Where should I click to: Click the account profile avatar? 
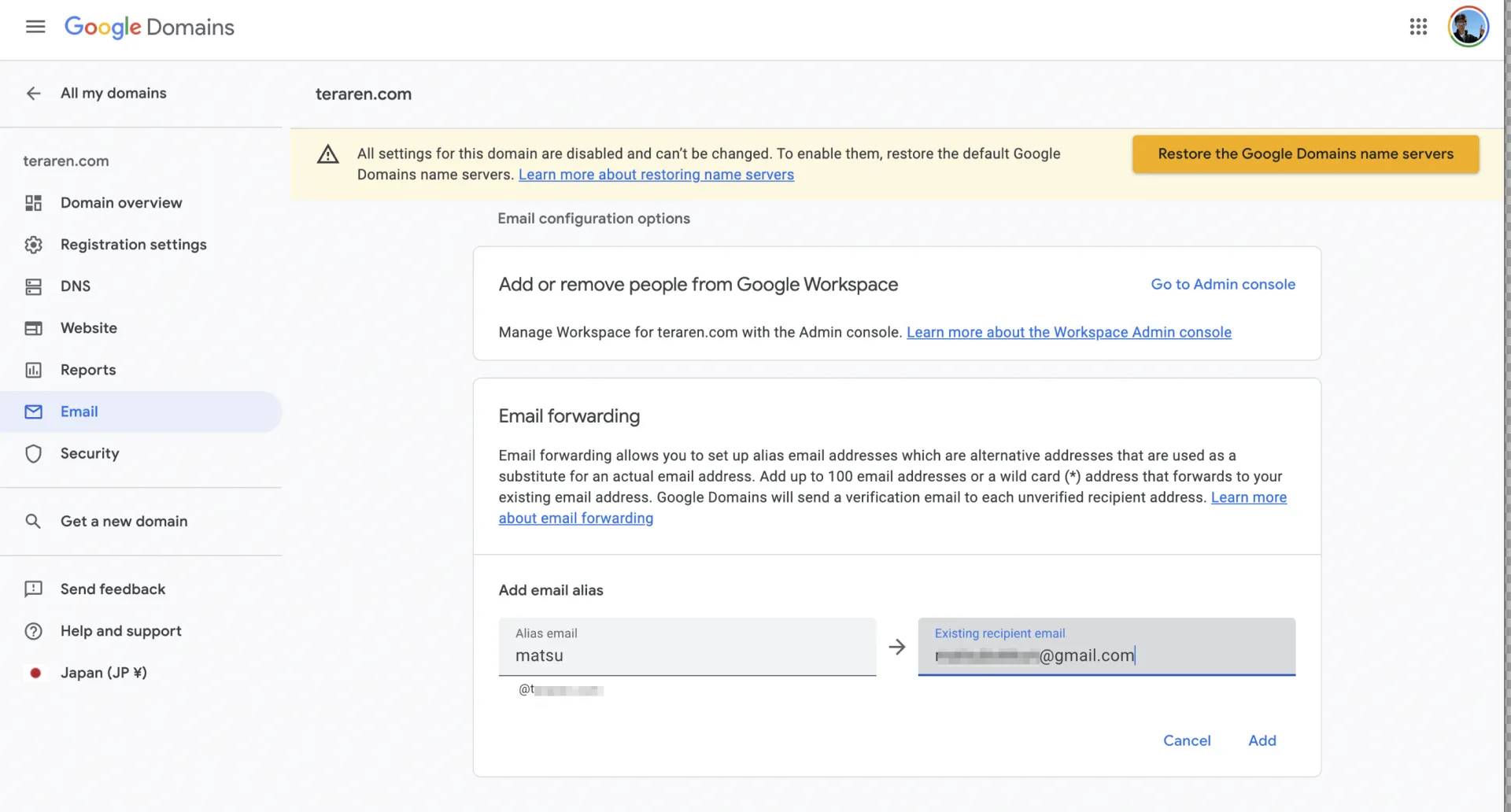(1468, 27)
